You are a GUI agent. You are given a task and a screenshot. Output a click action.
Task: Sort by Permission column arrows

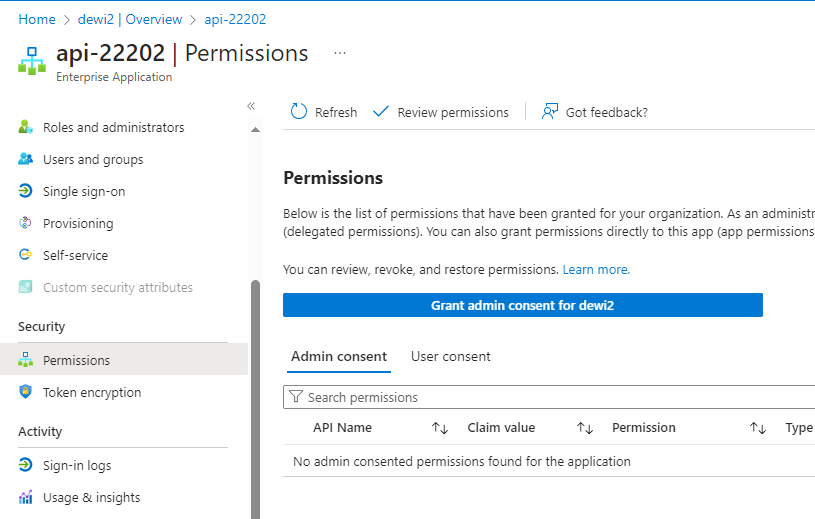coord(758,428)
